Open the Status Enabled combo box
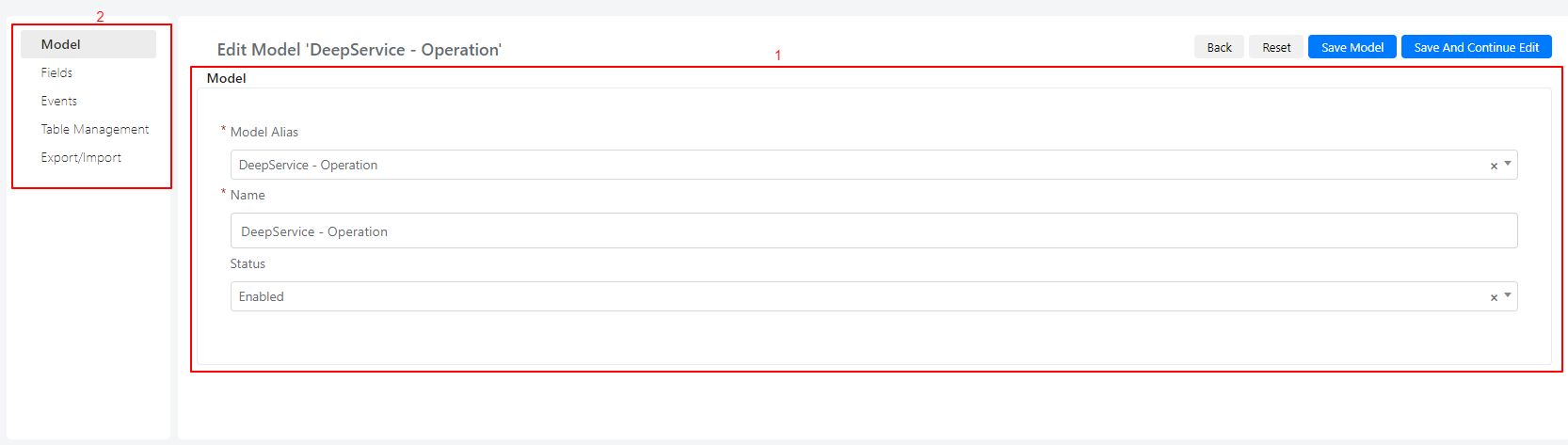This screenshot has width=1568, height=445. point(873,296)
